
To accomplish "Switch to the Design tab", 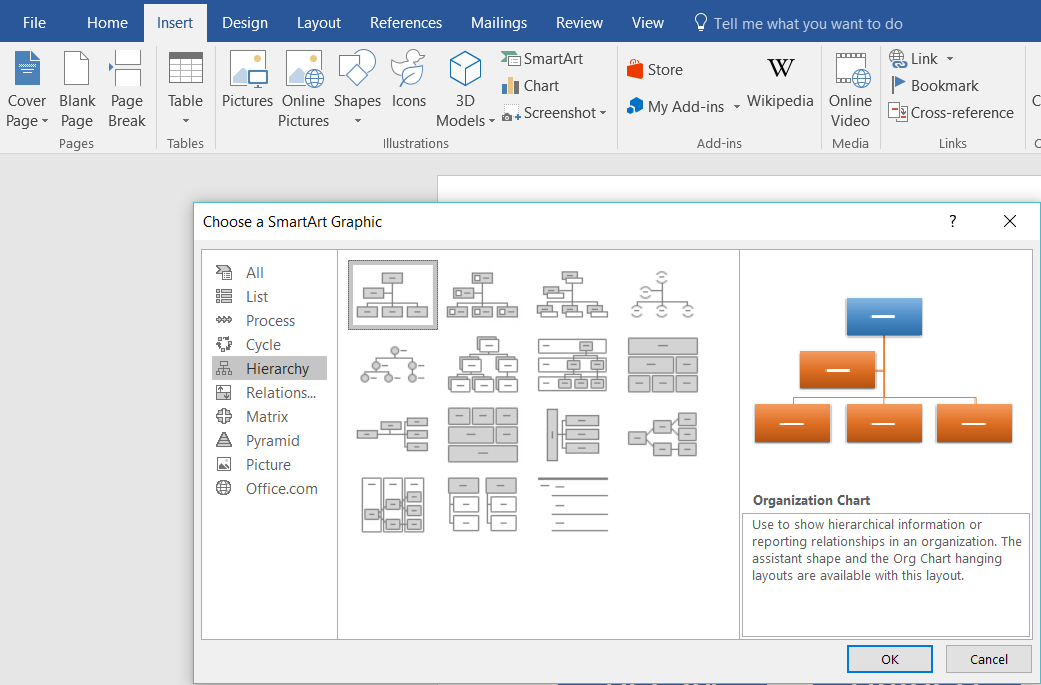I will point(244,22).
